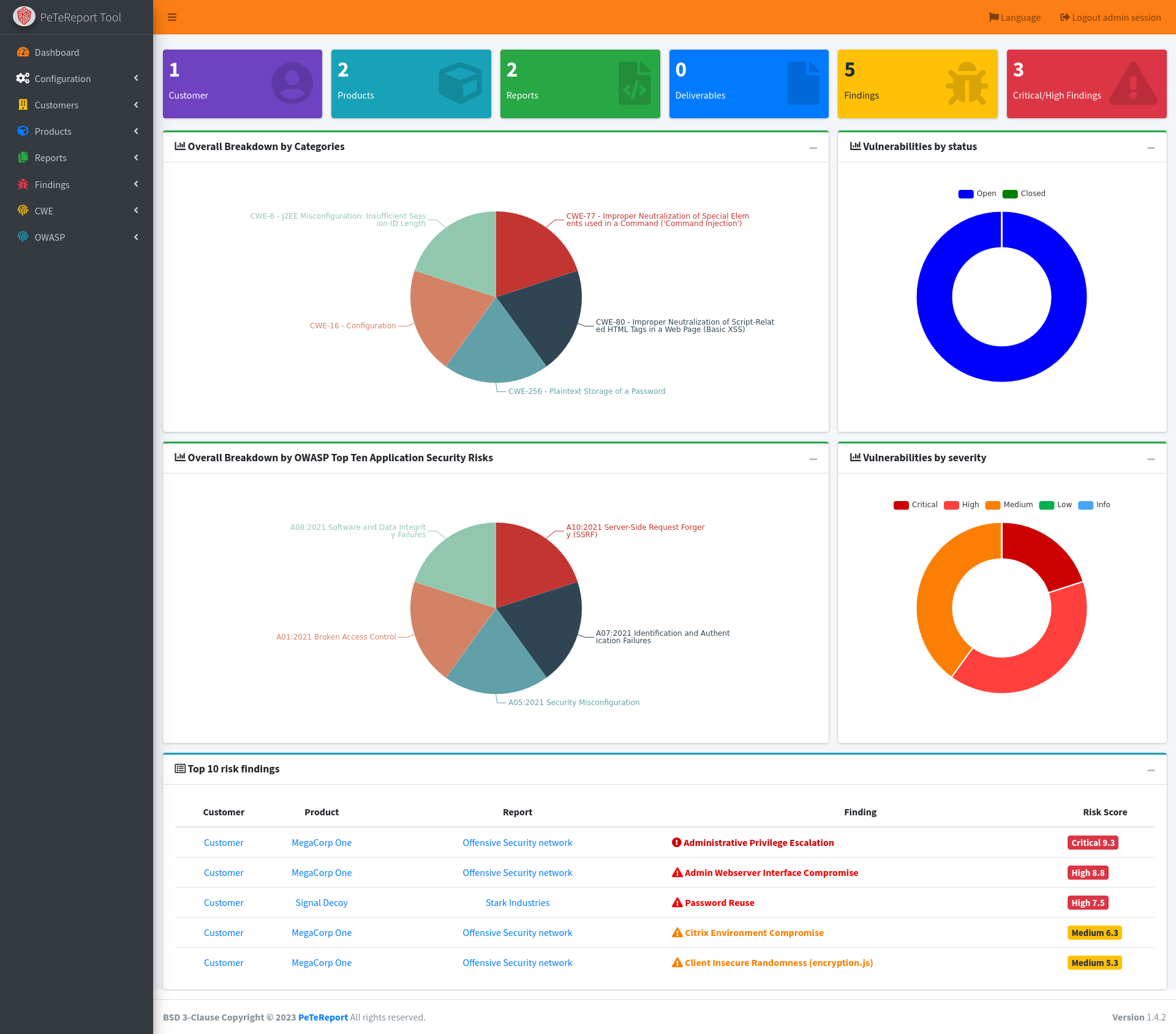Open the Administrative Privilege Escalation finding
This screenshot has height=1034, width=1176.
coord(758,842)
